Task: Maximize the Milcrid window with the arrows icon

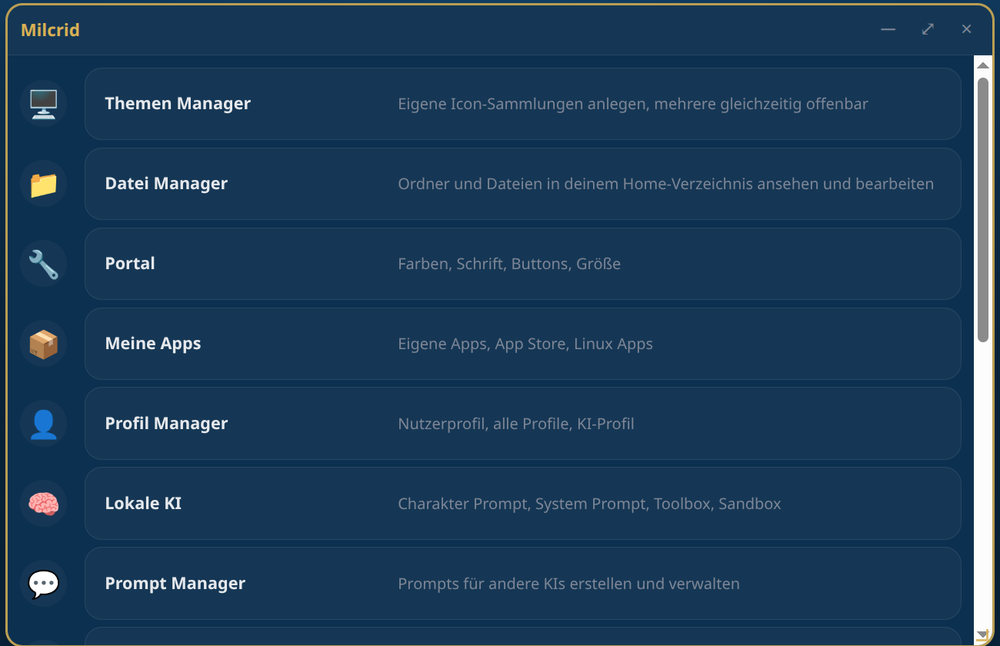Action: coord(927,29)
